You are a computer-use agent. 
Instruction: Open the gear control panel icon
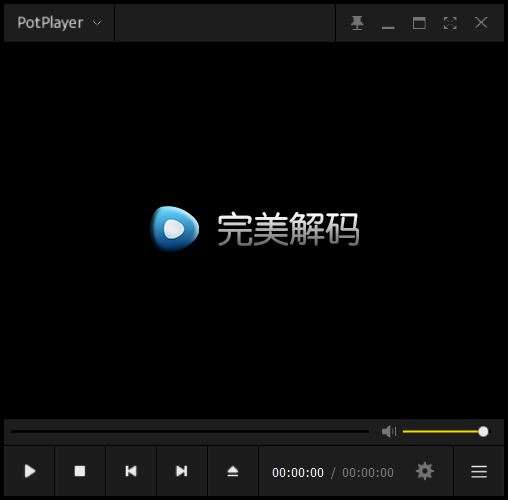click(425, 471)
